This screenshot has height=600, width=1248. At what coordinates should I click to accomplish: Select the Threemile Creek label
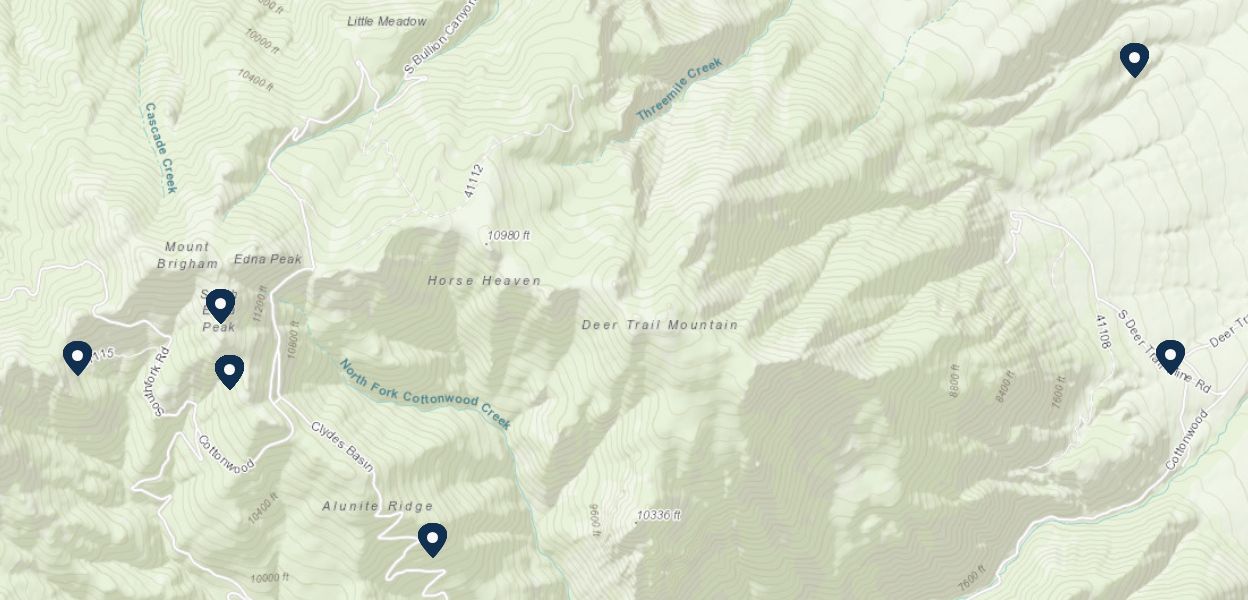tap(679, 90)
